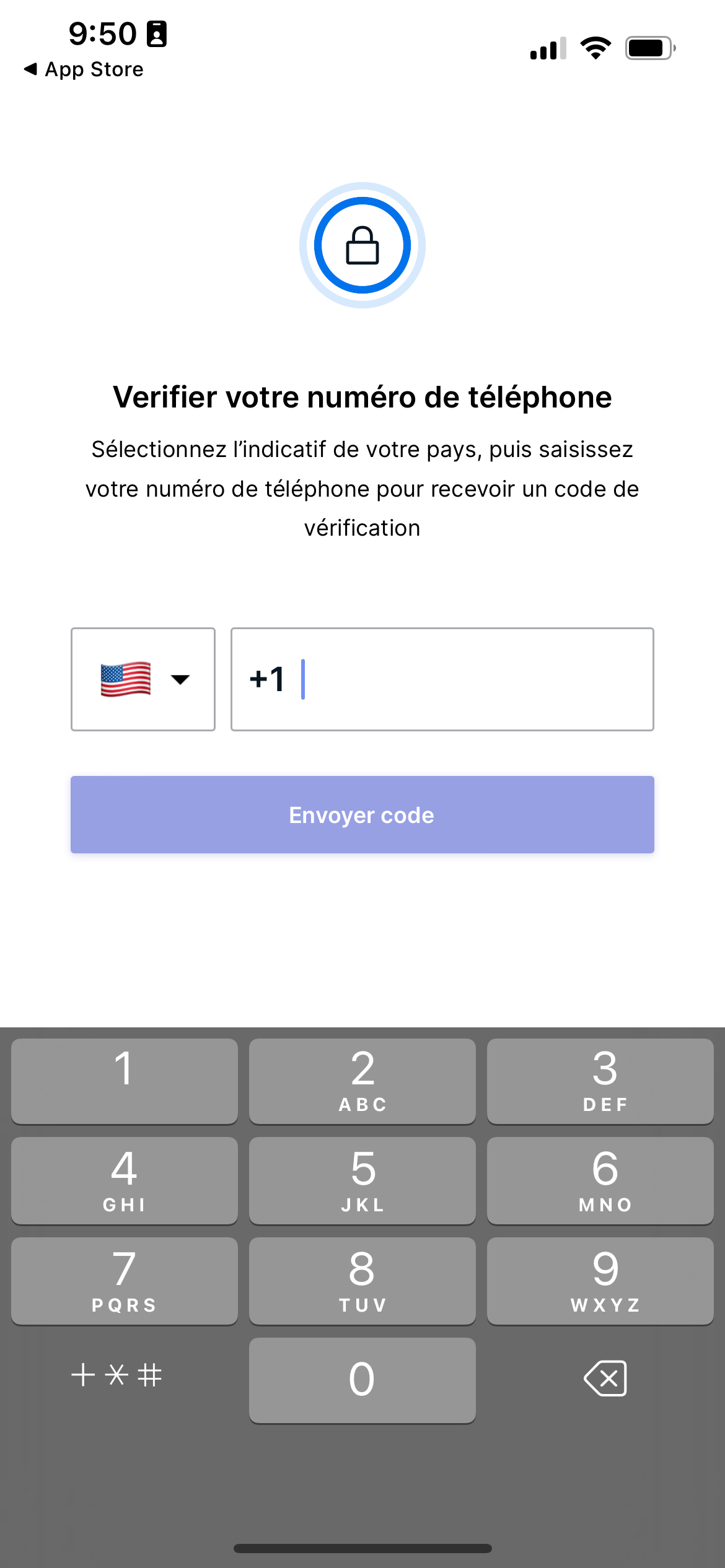Tap keypad key 3 DEF
The height and width of the screenshot is (1568, 725).
point(600,1081)
